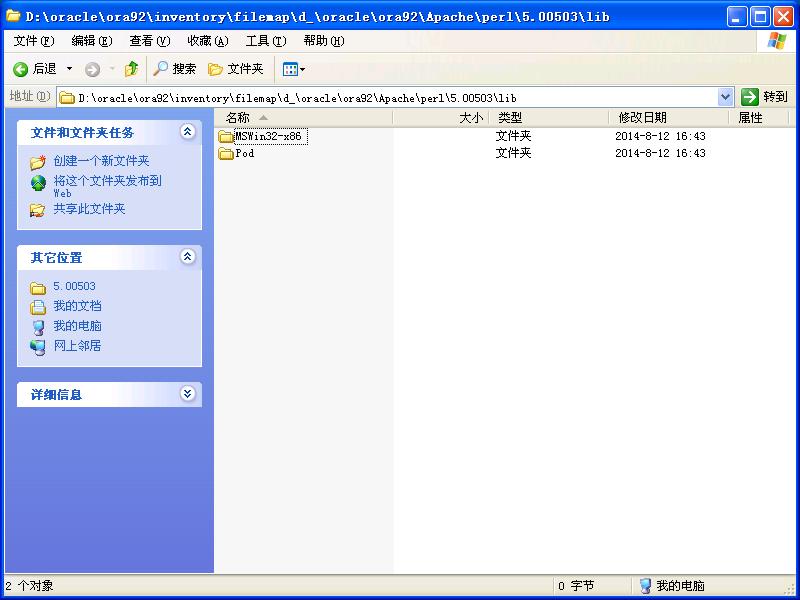Click status bar 我的电脑 zone icon
Image resolution: width=800 pixels, height=600 pixels.
point(646,586)
